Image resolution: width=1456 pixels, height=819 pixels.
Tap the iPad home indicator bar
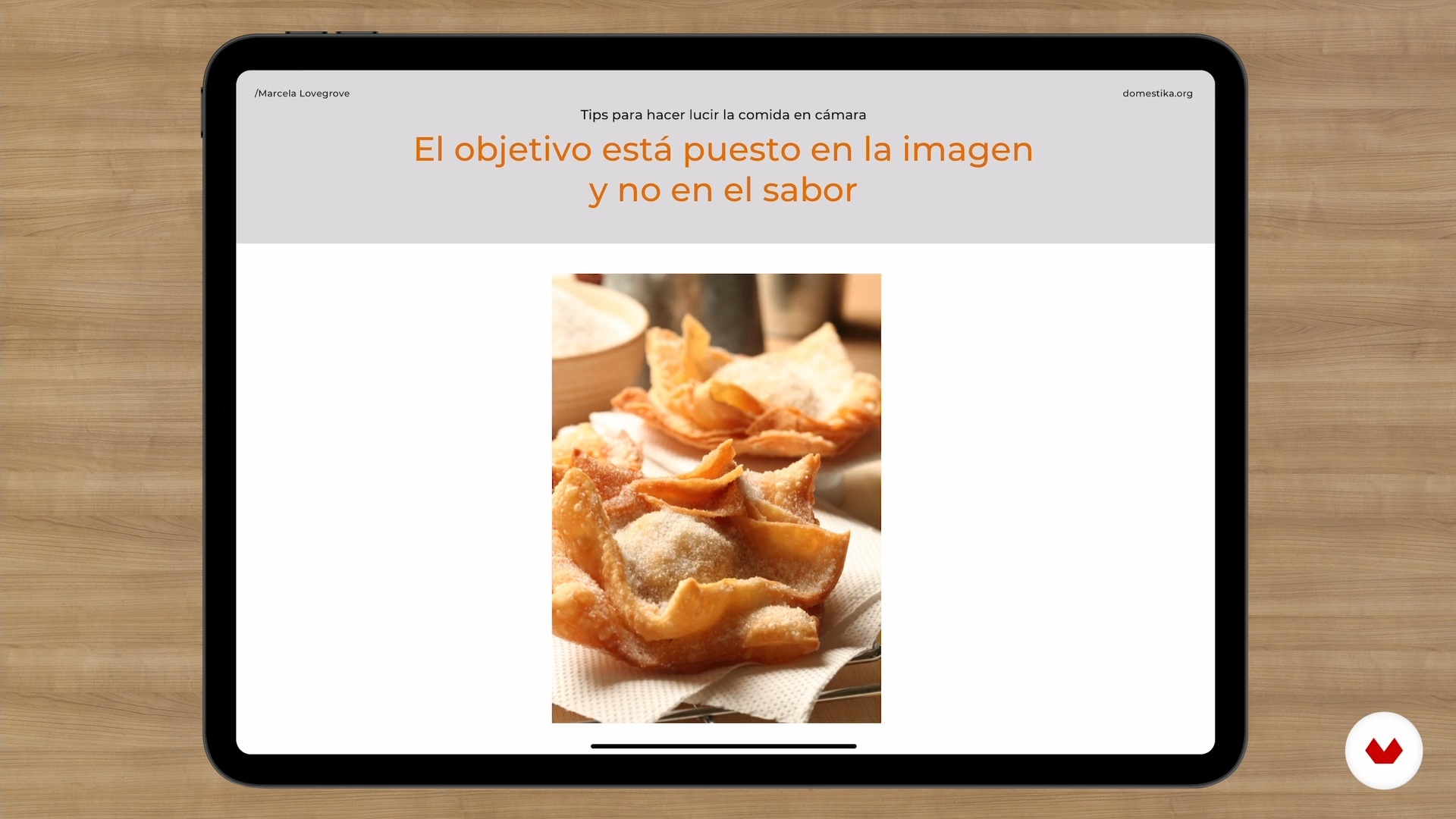pyautogui.click(x=723, y=746)
